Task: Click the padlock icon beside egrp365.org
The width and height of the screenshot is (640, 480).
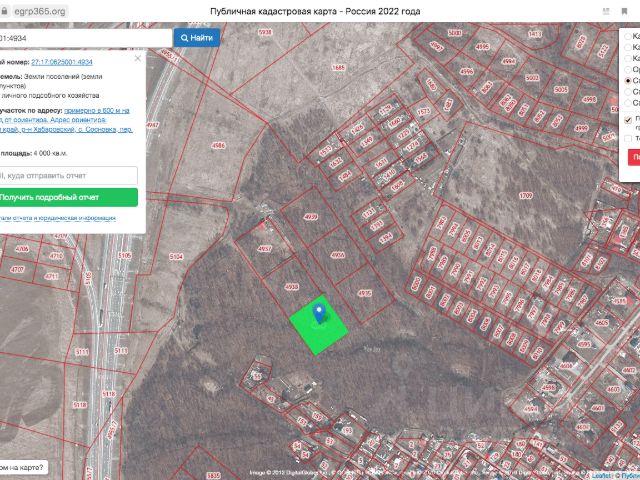Action: (4, 11)
